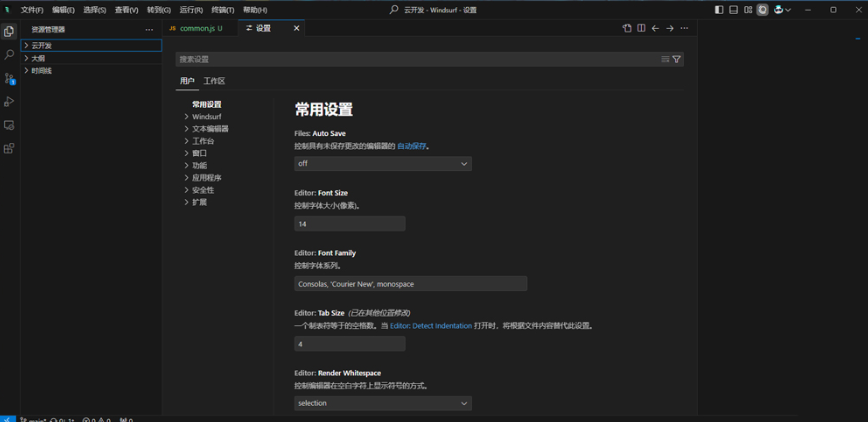The height and width of the screenshot is (422, 868).
Task: Open the Extensions view icon
Action: [x=9, y=148]
